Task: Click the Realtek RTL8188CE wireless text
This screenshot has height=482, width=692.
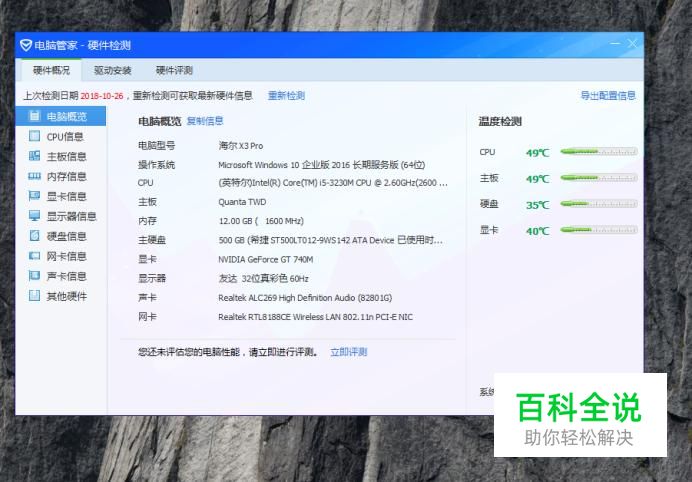Action: coord(316,317)
